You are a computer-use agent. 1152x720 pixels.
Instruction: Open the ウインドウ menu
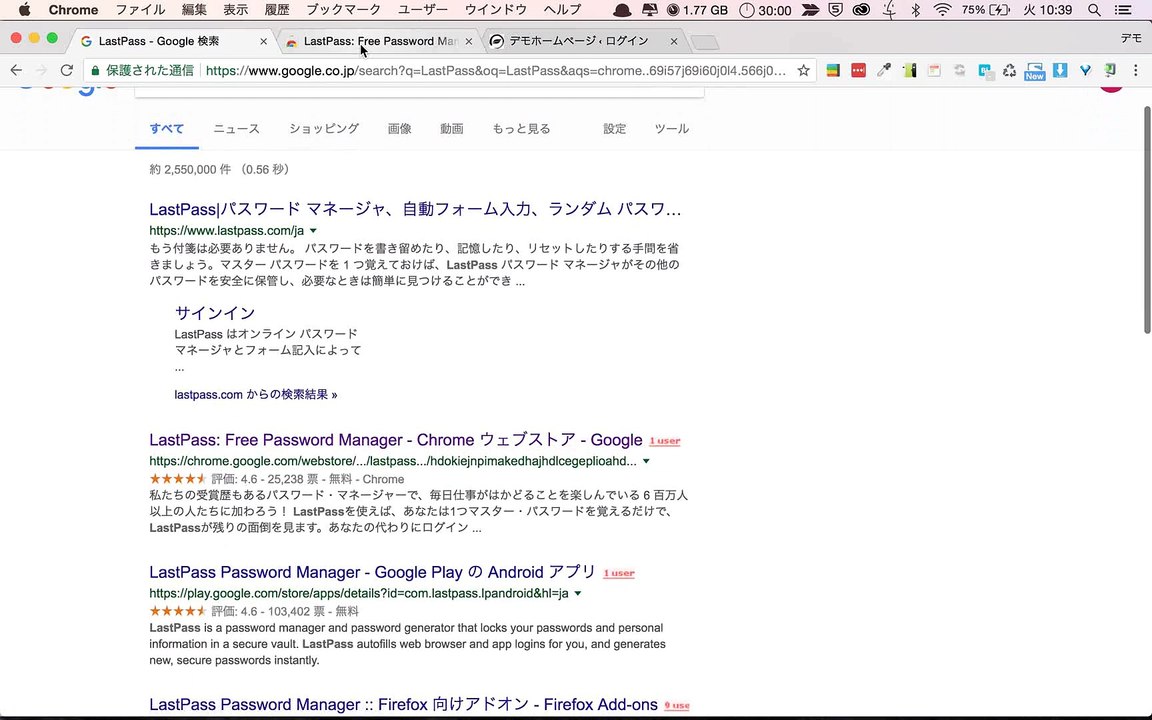pos(496,10)
